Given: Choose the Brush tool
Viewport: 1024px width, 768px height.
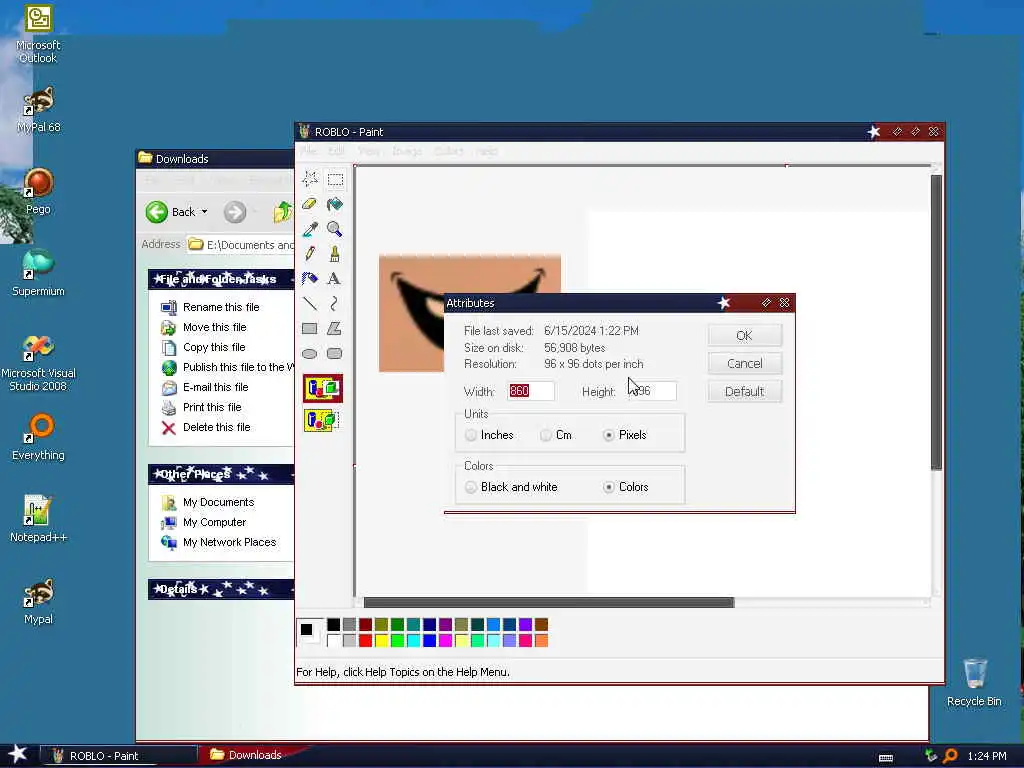Looking at the screenshot, I should pyautogui.click(x=335, y=253).
